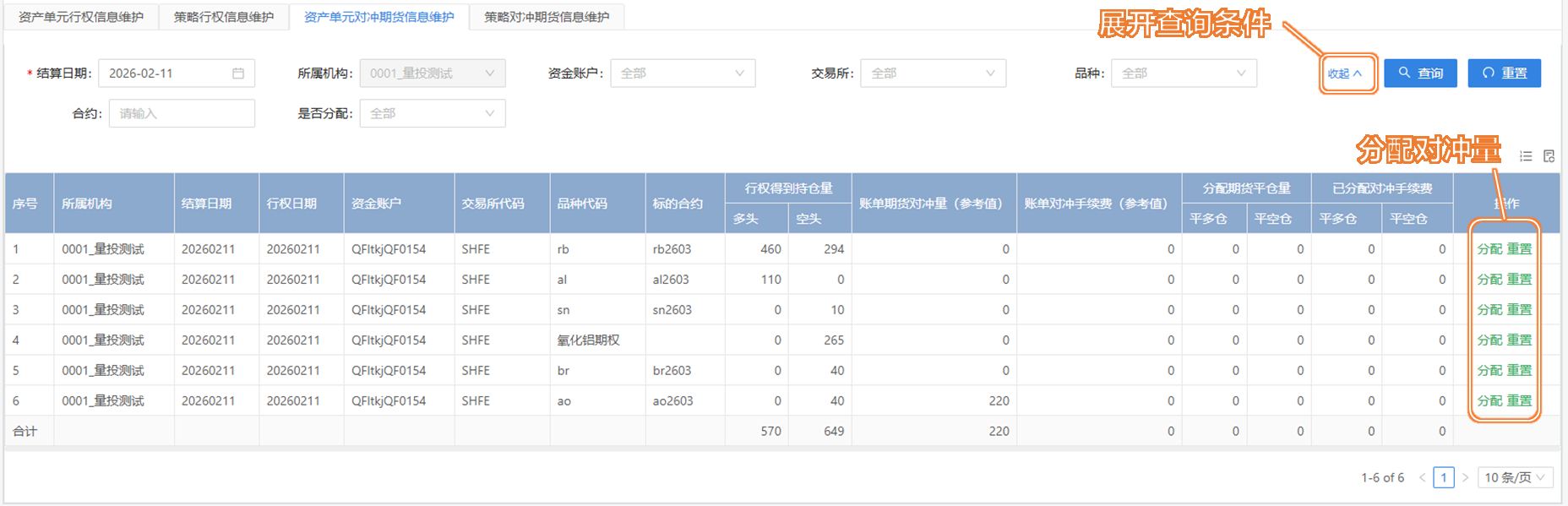The height and width of the screenshot is (506, 1568).
Task: Open the 资金账户 dropdown
Action: coord(682,73)
